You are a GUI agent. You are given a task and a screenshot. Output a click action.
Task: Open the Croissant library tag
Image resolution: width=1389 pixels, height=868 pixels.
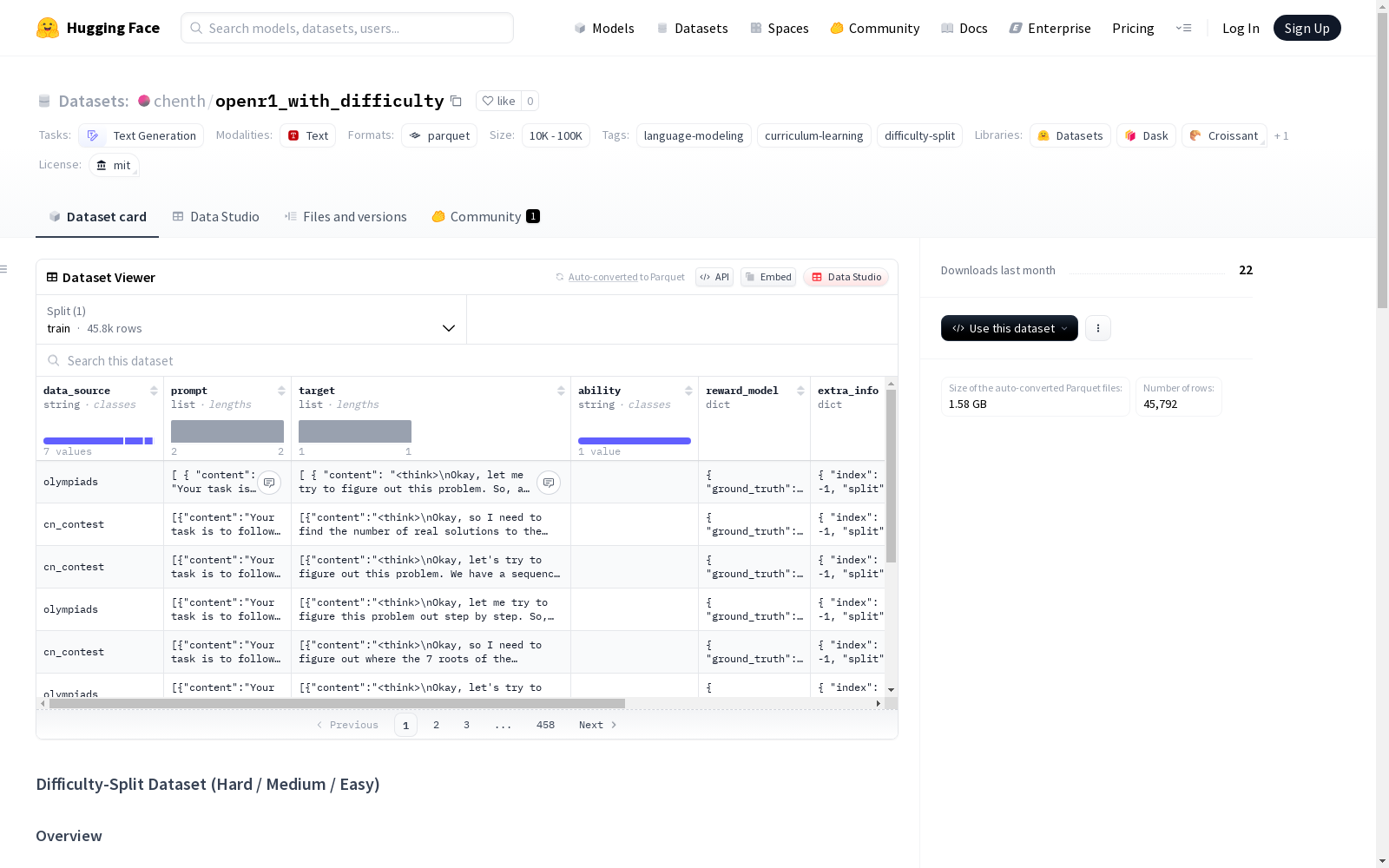point(1224,135)
